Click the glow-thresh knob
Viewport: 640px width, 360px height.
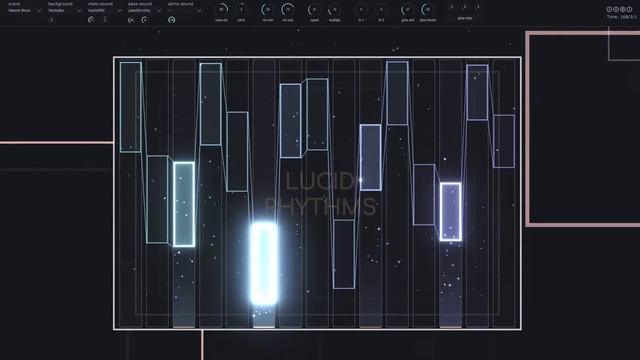[427, 9]
